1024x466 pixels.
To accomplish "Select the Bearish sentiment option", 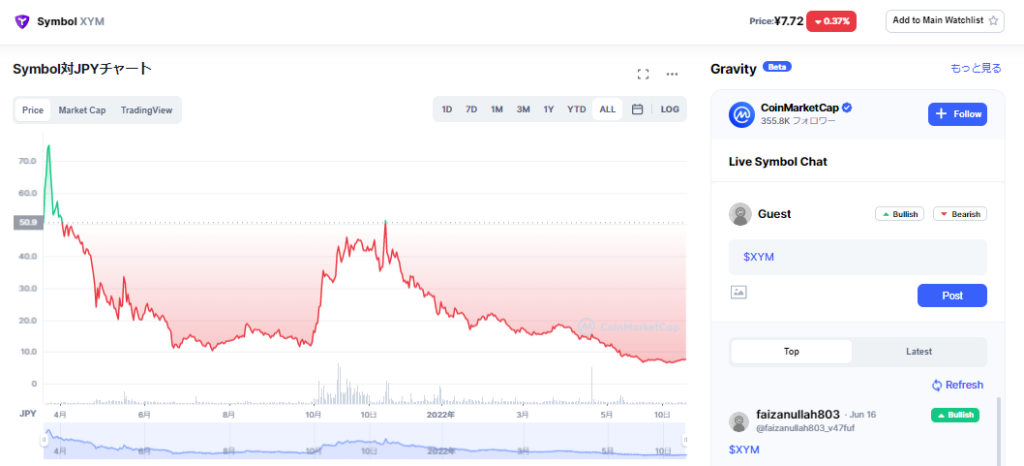I will [960, 214].
